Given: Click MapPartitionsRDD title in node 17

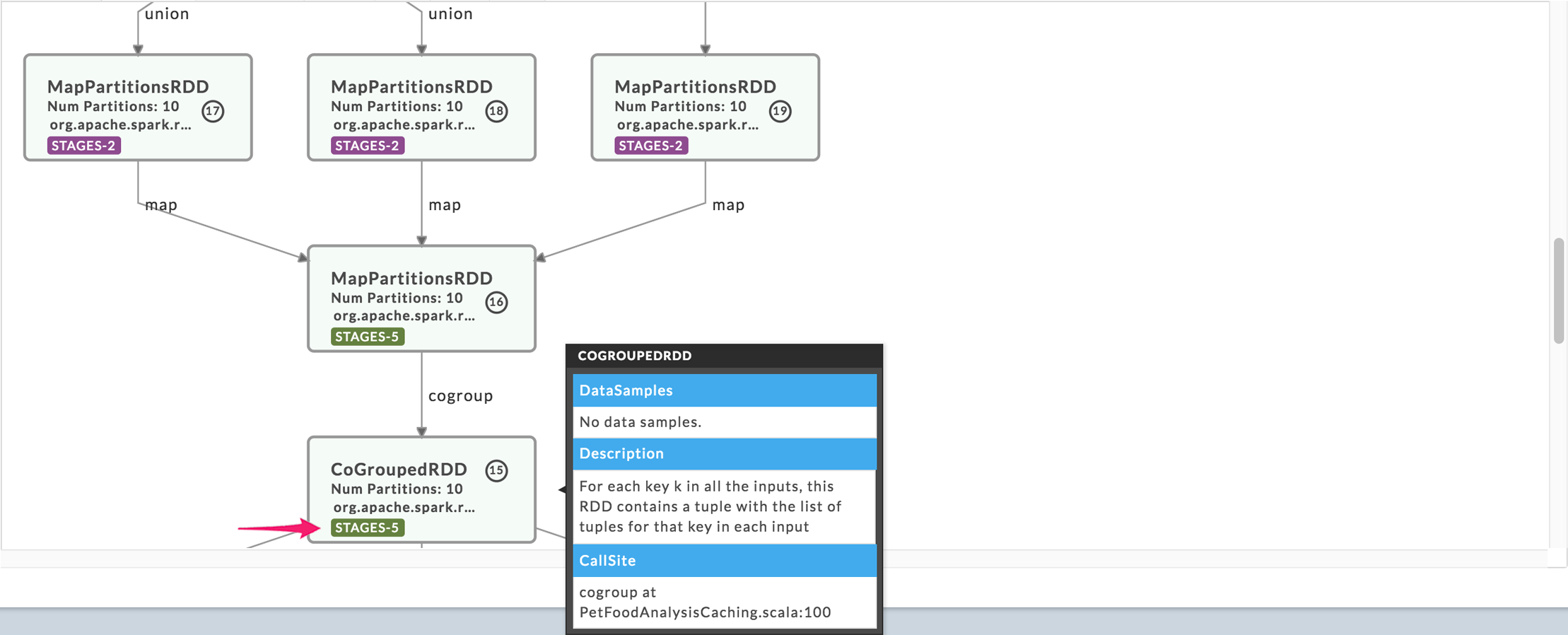Looking at the screenshot, I should tap(128, 86).
